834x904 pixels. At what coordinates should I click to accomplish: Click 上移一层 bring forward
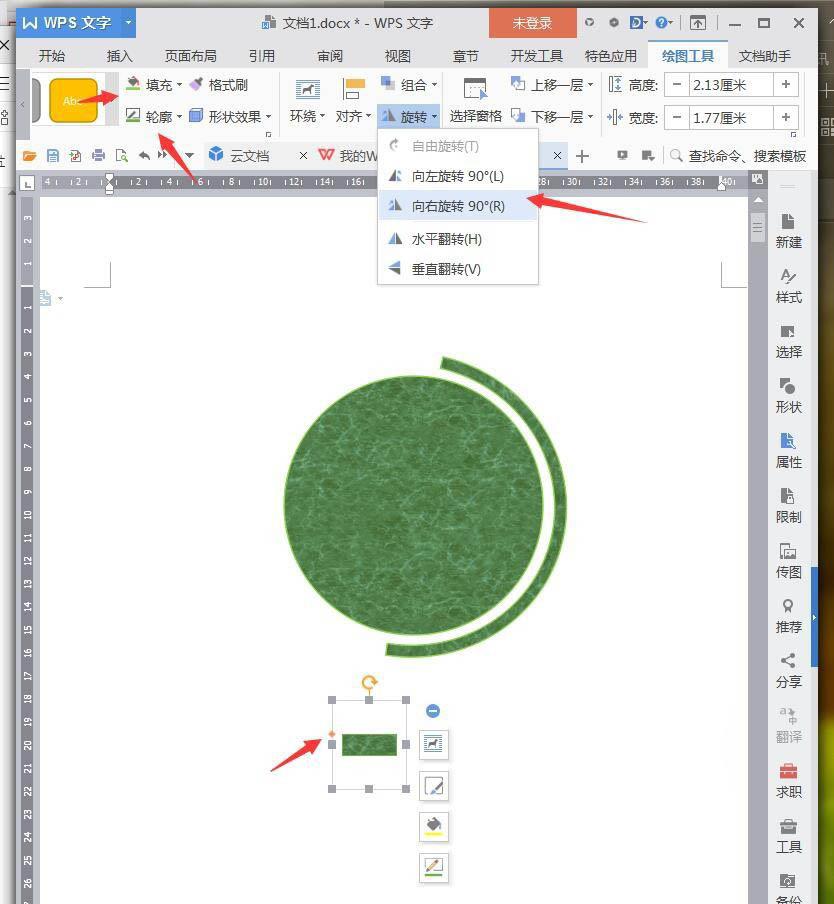pos(552,85)
